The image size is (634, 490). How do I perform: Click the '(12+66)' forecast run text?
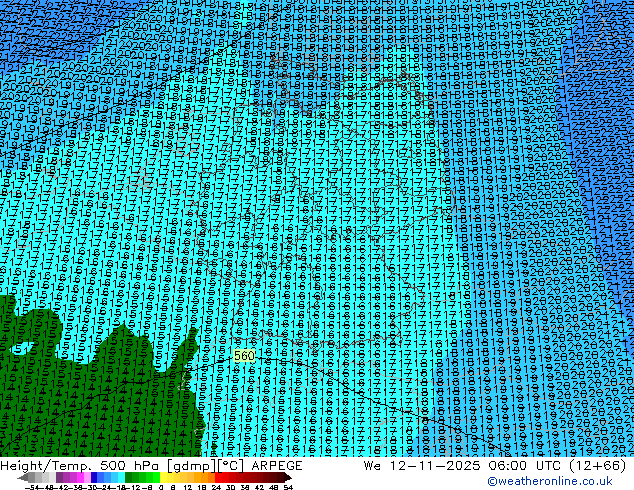[599, 466]
